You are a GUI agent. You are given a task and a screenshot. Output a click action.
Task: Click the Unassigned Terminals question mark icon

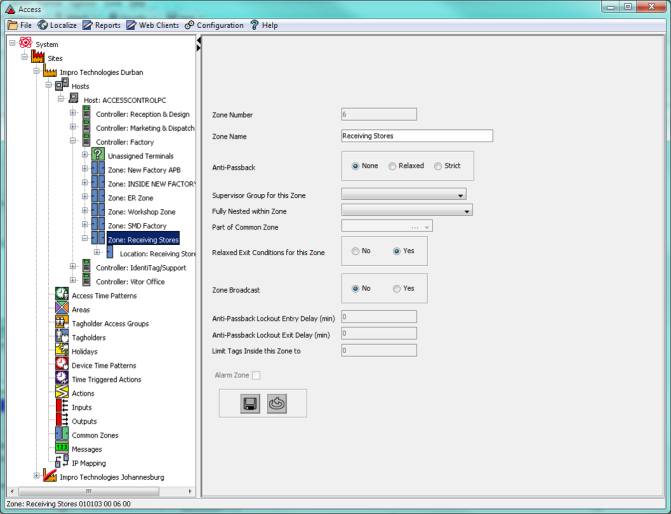[x=98, y=155]
